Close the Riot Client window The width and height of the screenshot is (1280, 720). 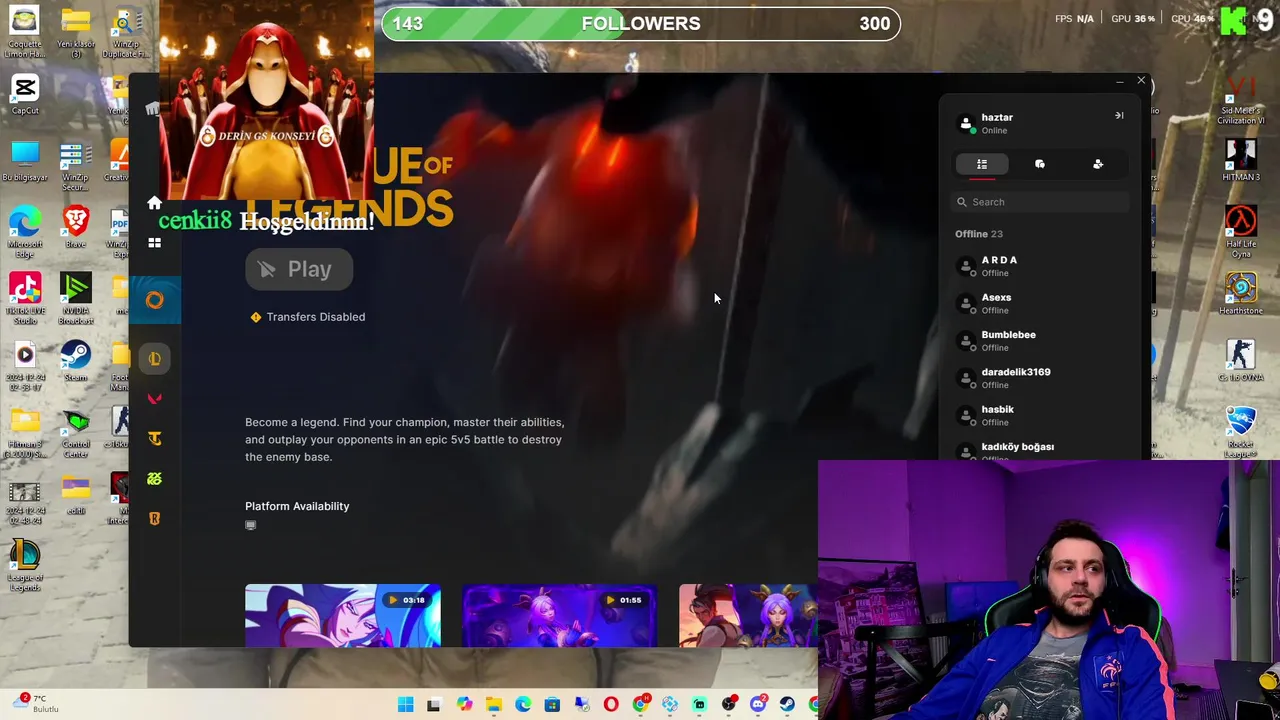pos(1141,81)
